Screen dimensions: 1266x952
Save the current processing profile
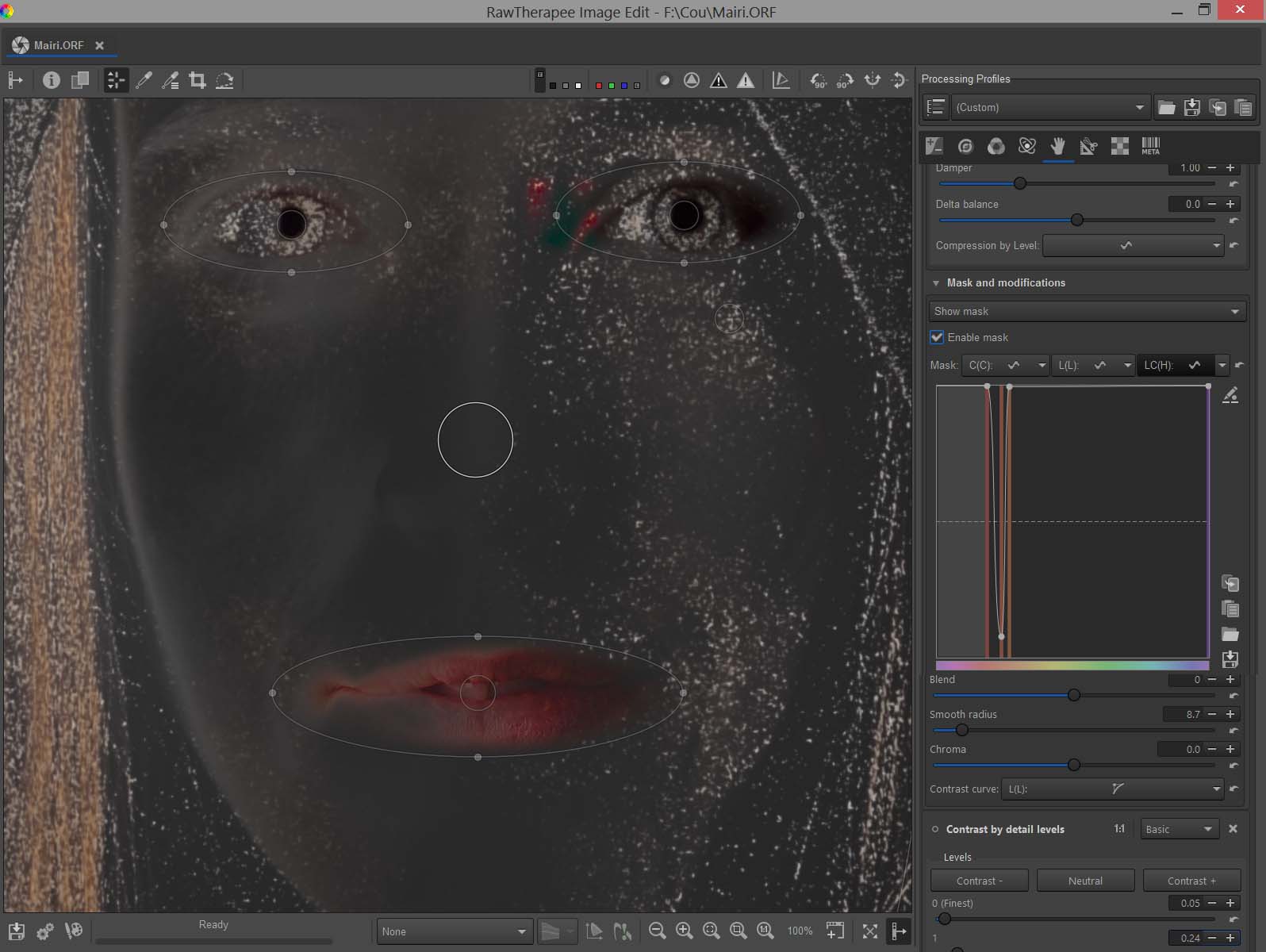pos(1191,107)
